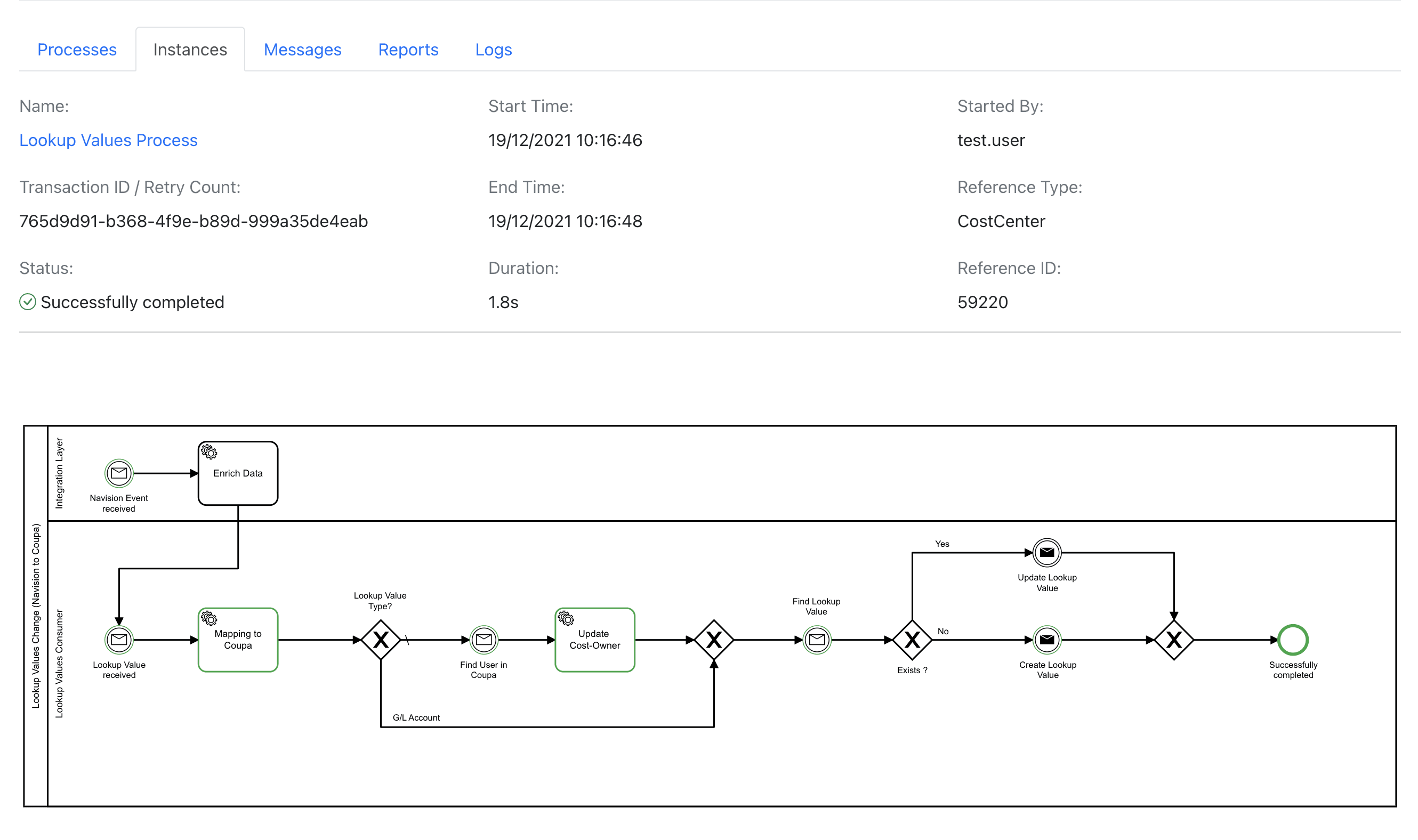1418x840 pixels.
Task: Click the Navision Event received message start event
Action: click(118, 474)
